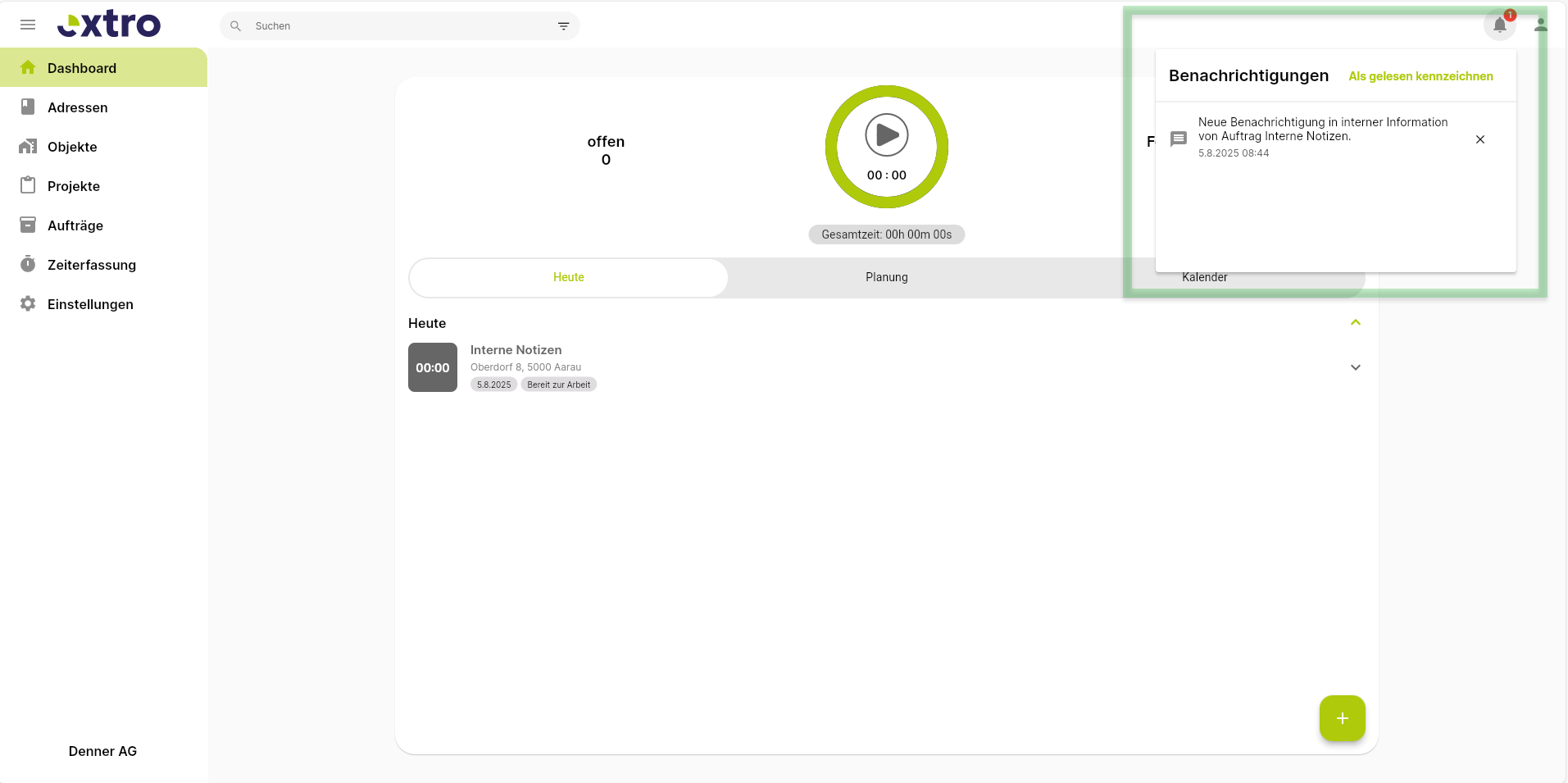Open Einstellungen in sidebar

click(x=103, y=303)
